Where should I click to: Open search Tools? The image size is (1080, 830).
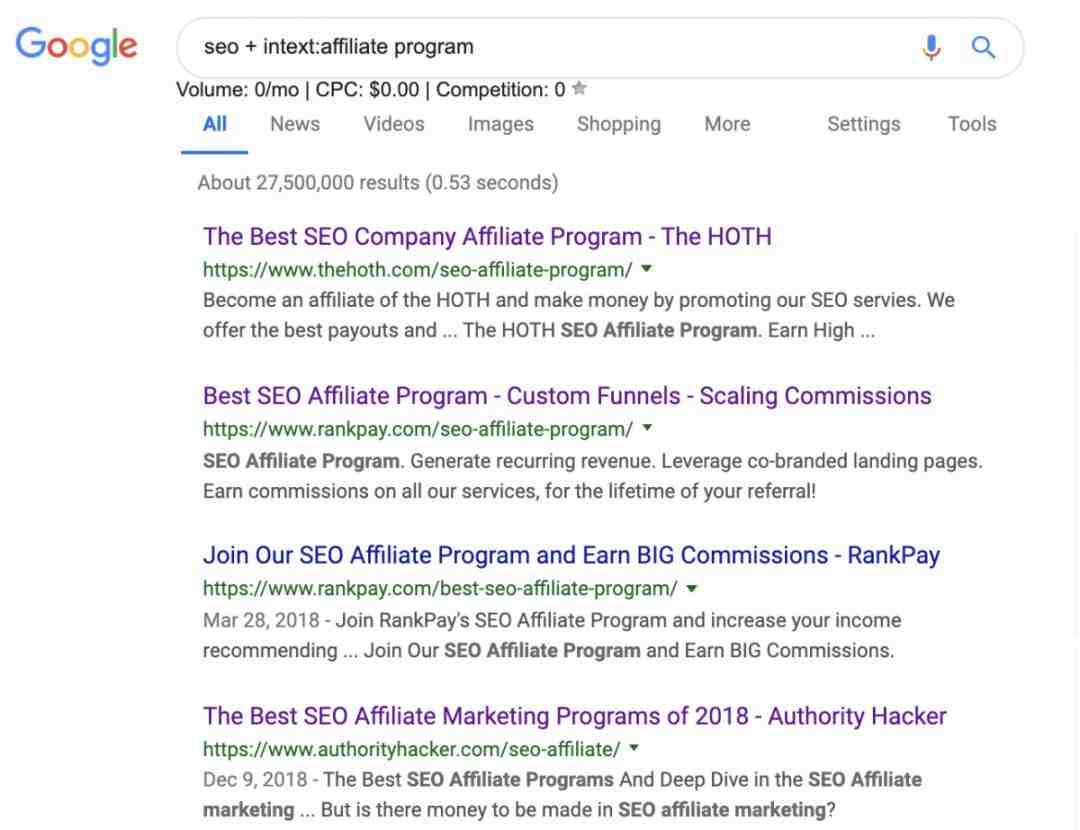pyautogui.click(x=972, y=124)
